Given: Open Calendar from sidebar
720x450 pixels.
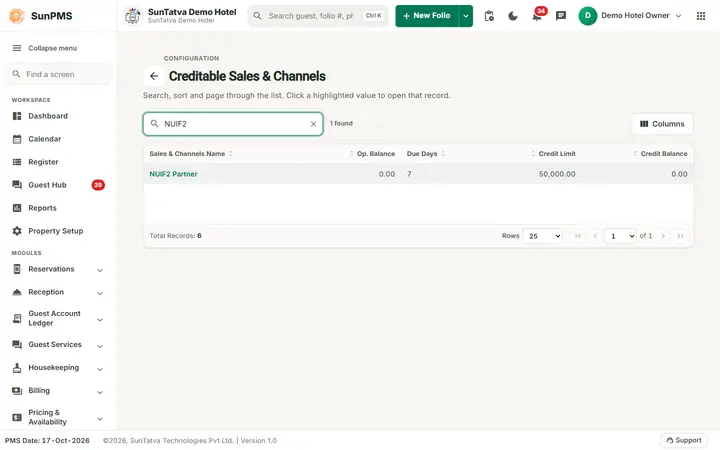Looking at the screenshot, I should tap(45, 139).
